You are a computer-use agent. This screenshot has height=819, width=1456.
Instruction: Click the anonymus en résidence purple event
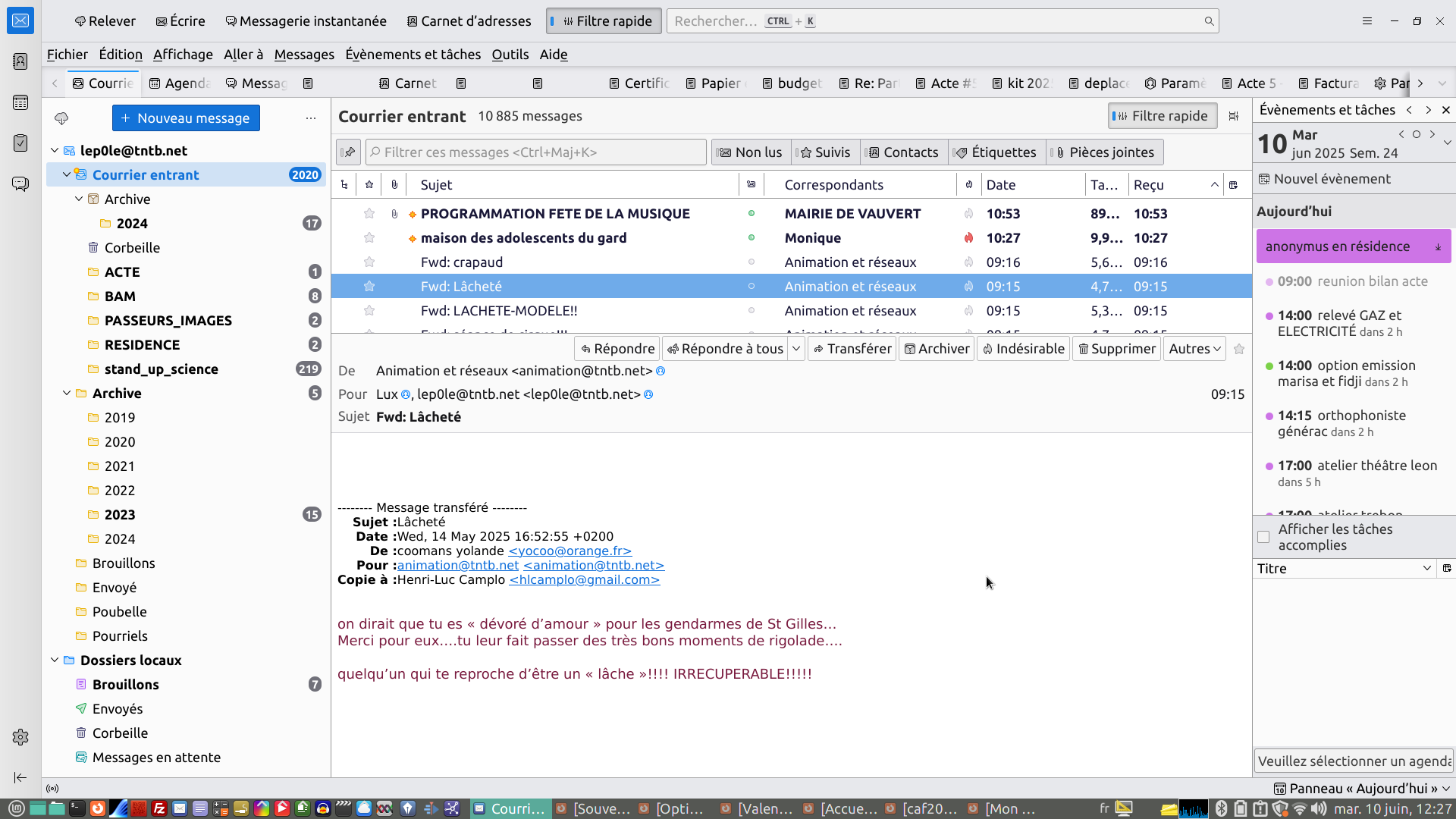tap(1338, 246)
